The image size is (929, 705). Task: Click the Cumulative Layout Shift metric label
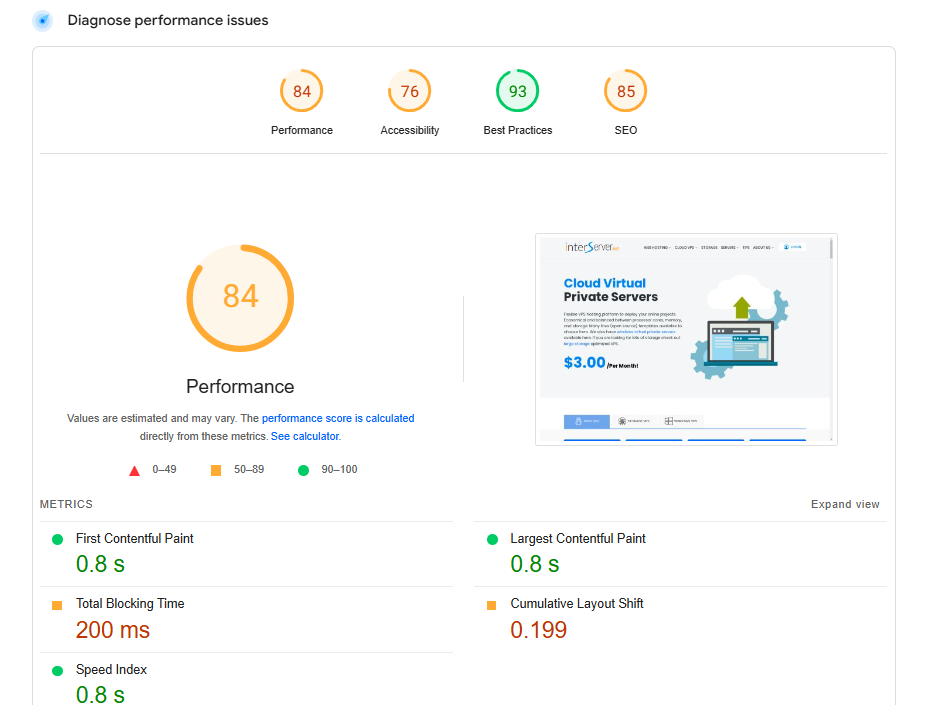(x=576, y=604)
